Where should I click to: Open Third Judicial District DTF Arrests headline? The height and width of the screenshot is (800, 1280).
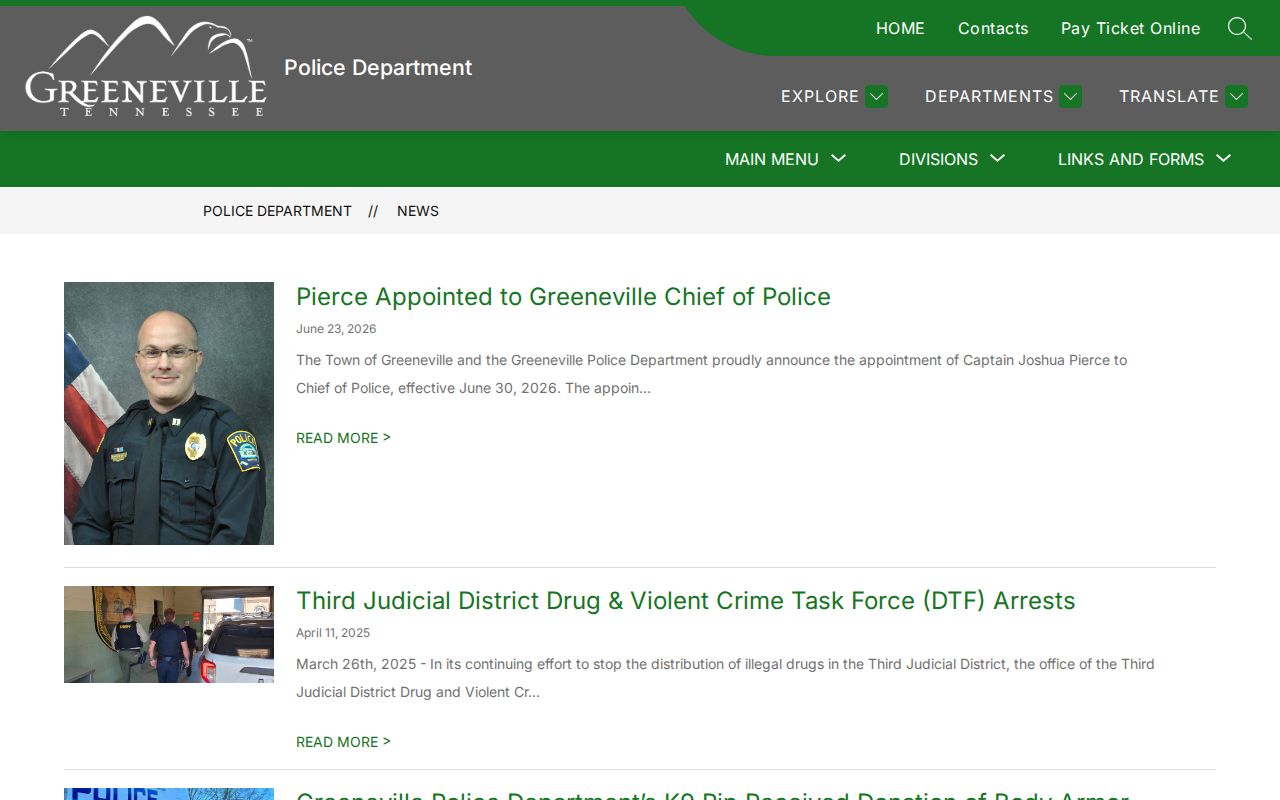686,601
